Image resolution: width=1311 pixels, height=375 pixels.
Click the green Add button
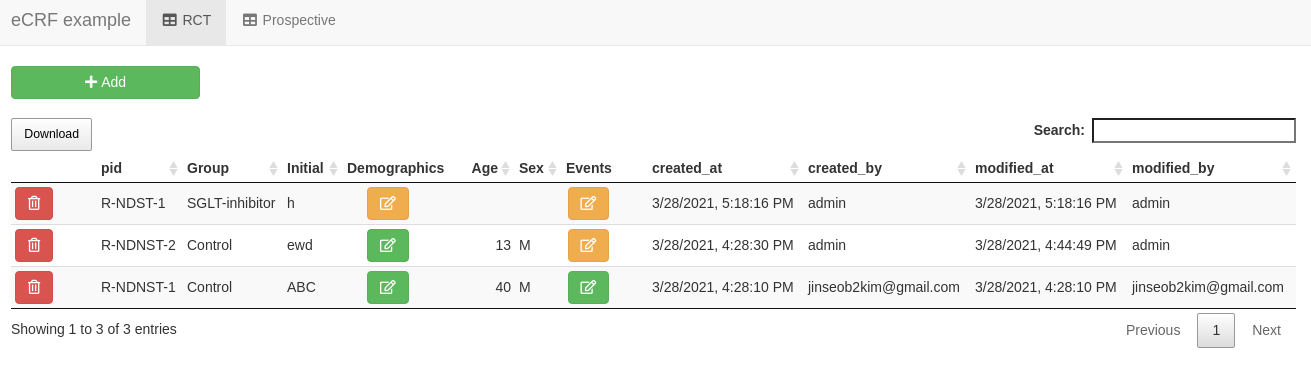105,82
